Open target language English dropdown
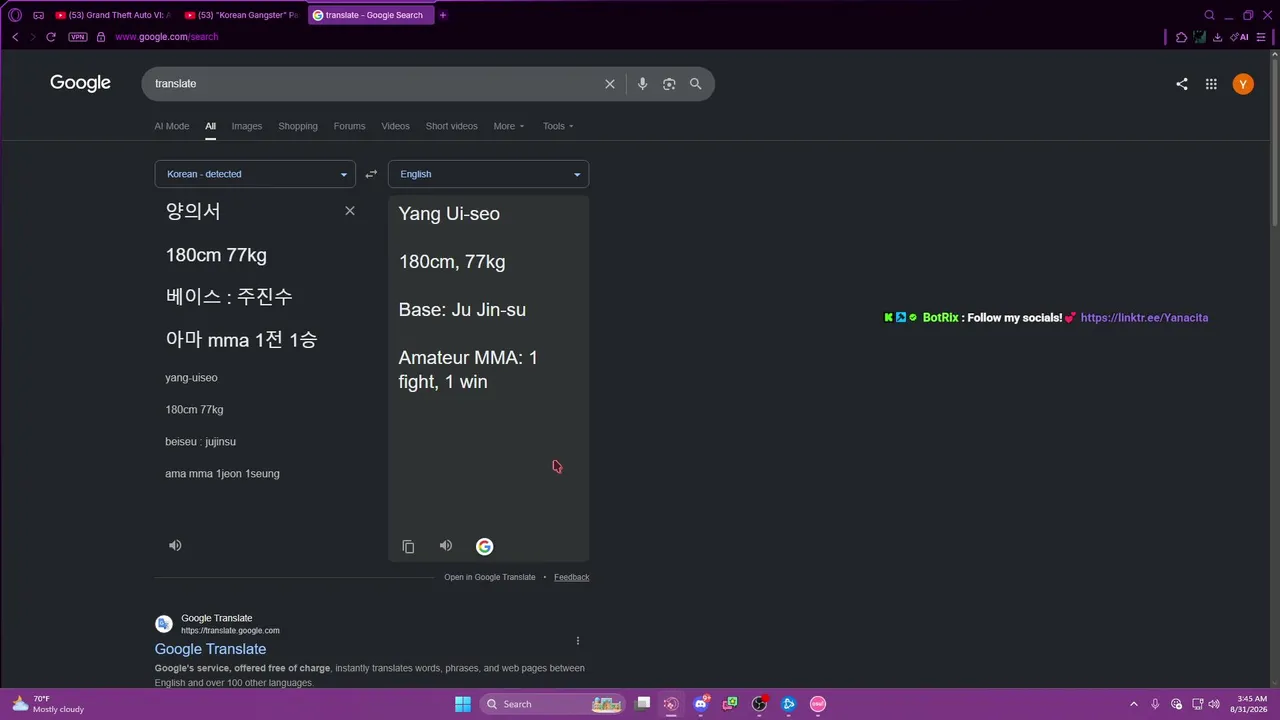This screenshot has width=1280, height=720. tap(488, 174)
